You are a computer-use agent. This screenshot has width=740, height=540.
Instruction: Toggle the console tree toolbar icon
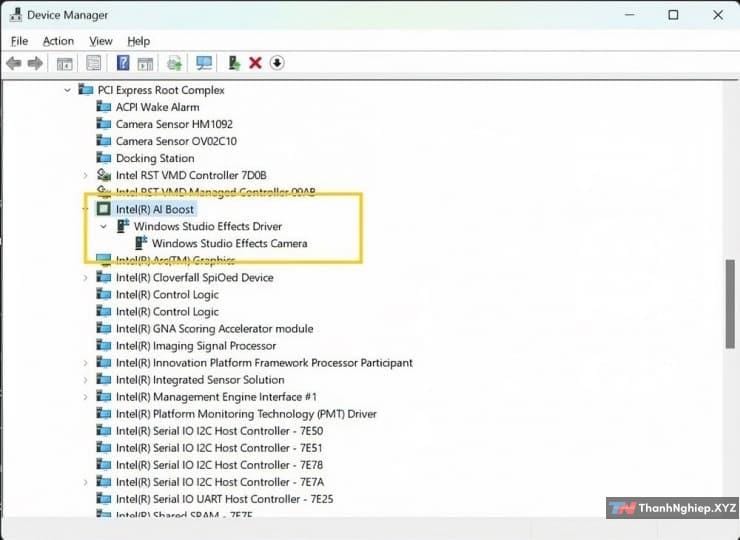pos(65,63)
